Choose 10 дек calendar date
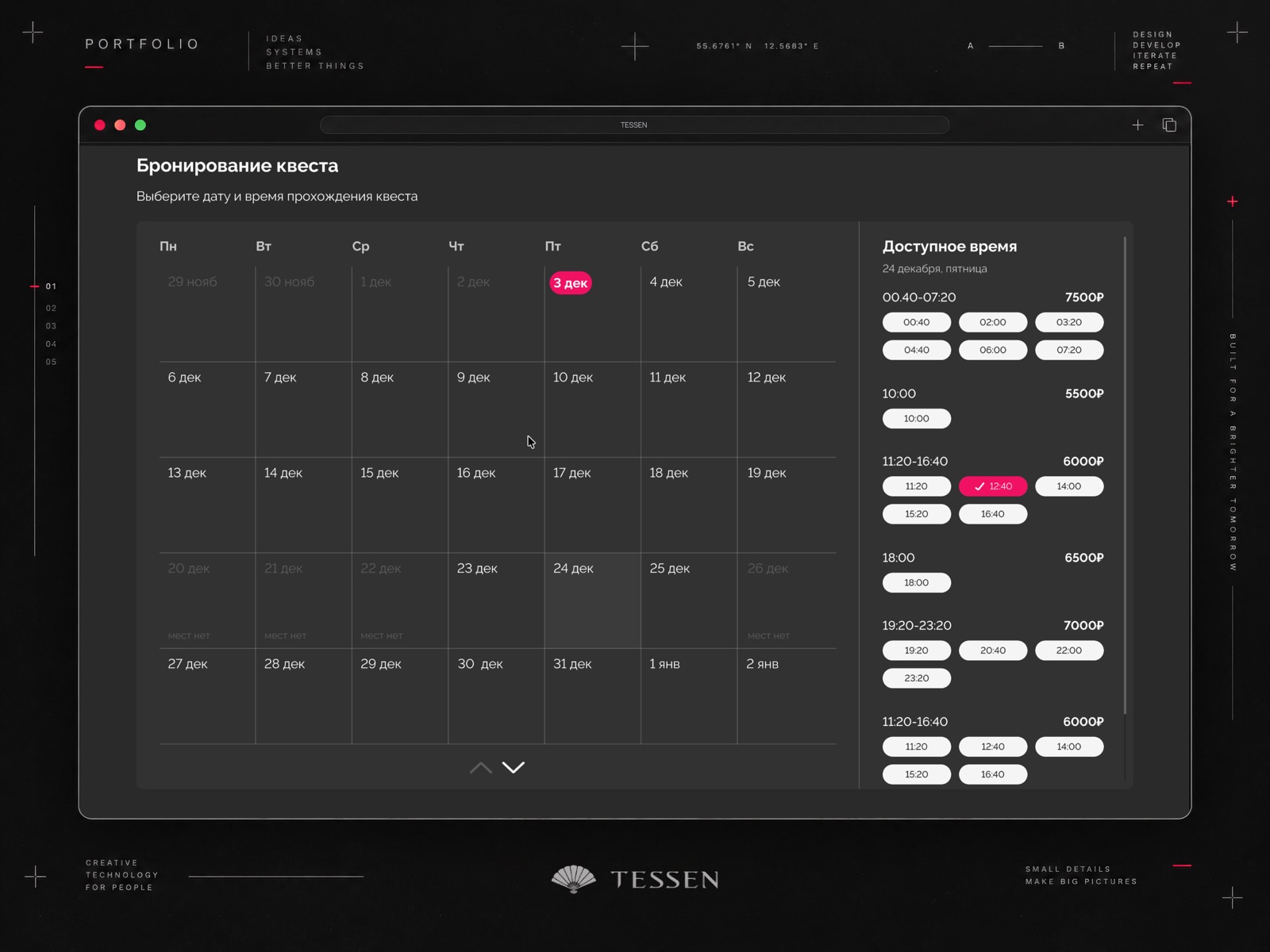Screen dimensions: 1270x952 [x=593, y=409]
